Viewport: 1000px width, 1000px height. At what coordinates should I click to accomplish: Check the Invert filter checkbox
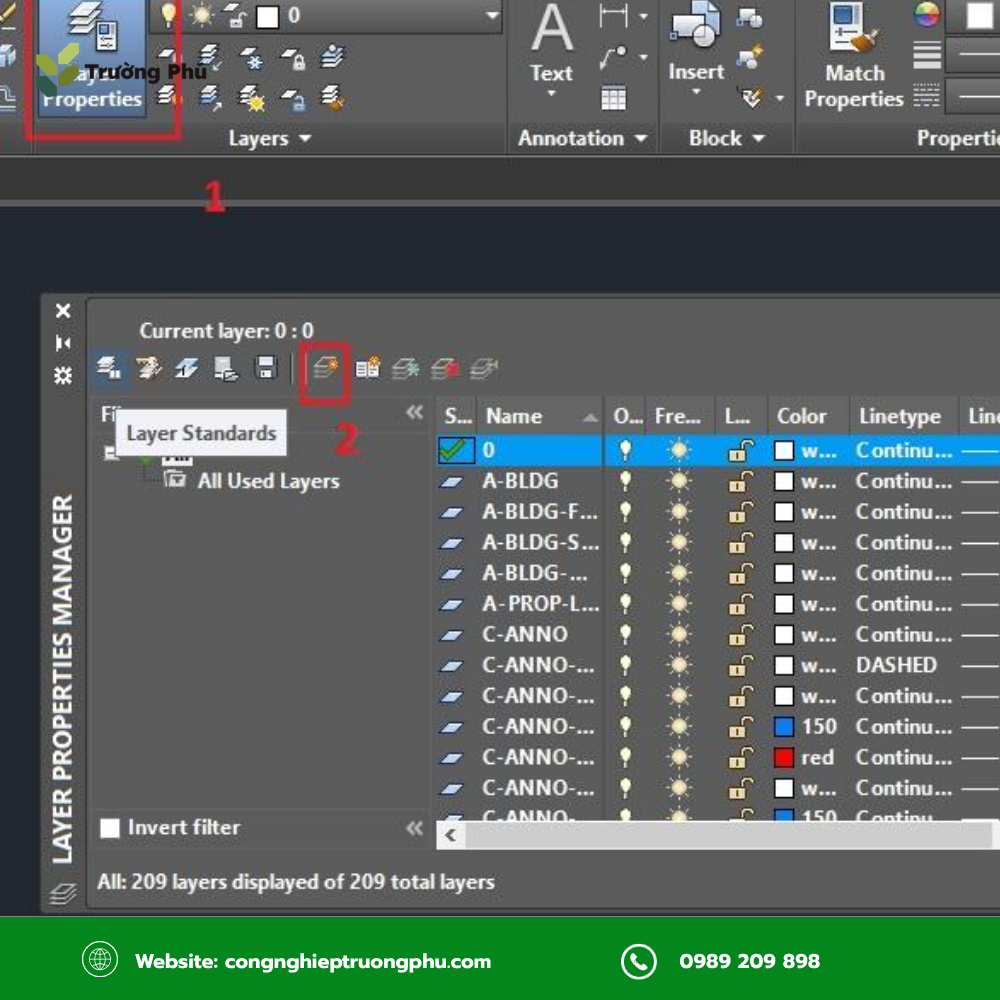click(x=110, y=828)
